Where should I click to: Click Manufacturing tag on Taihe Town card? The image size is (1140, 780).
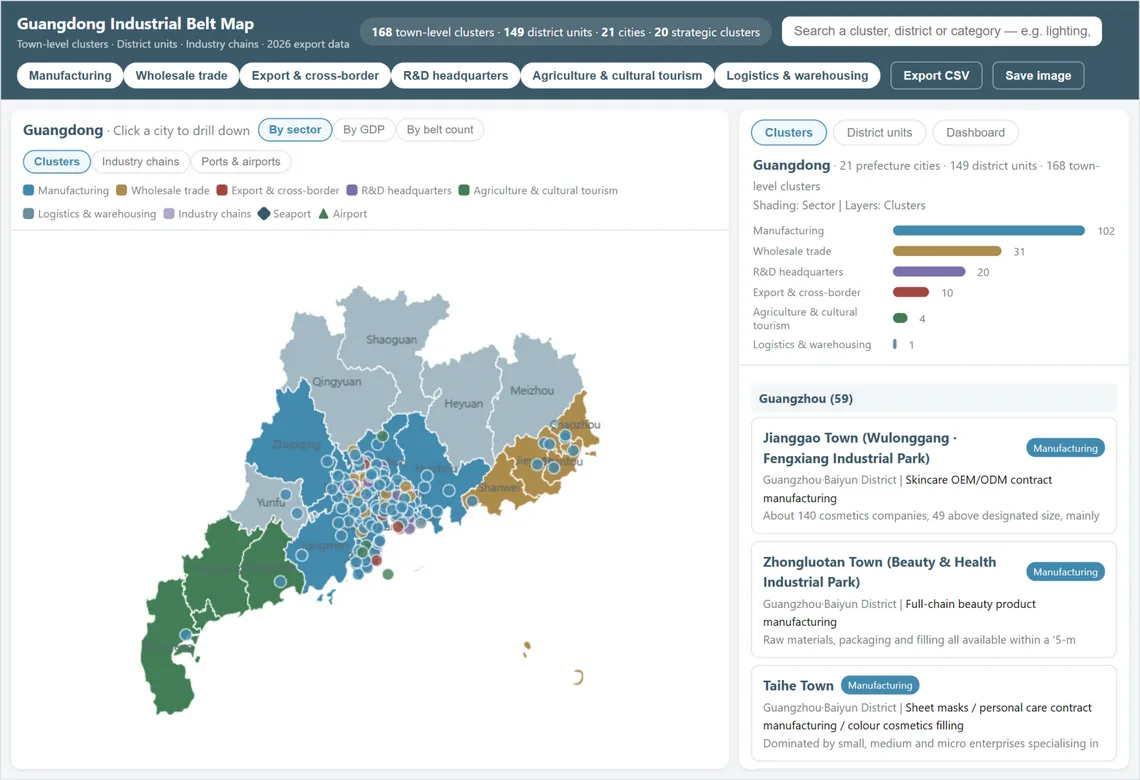click(x=880, y=685)
